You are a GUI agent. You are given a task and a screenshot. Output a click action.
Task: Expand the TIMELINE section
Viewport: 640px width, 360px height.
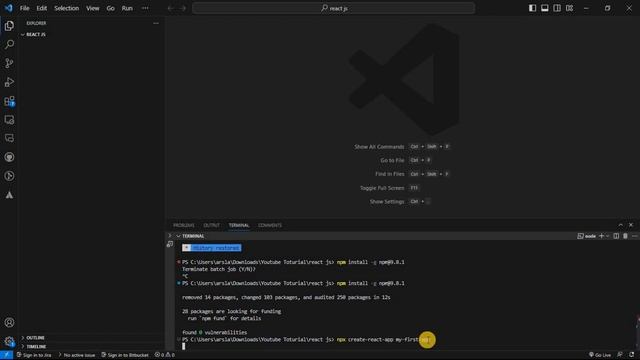[93, 347]
